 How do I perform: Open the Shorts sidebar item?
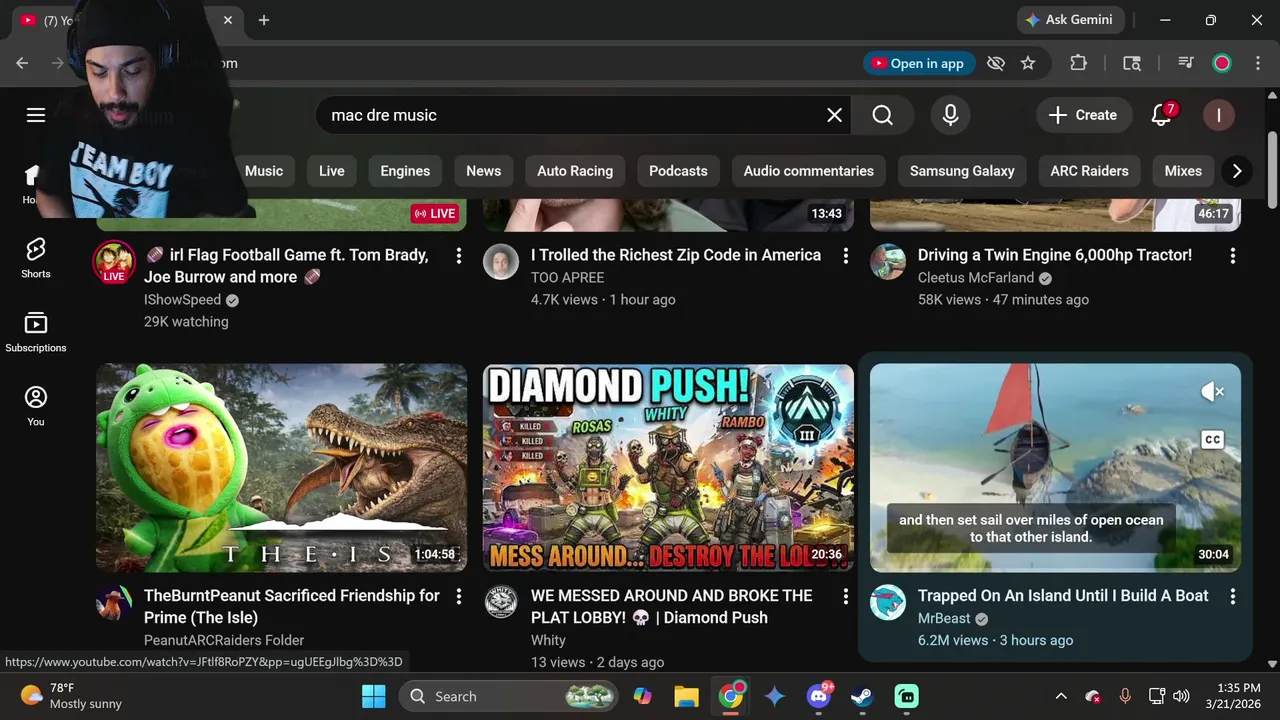point(36,257)
